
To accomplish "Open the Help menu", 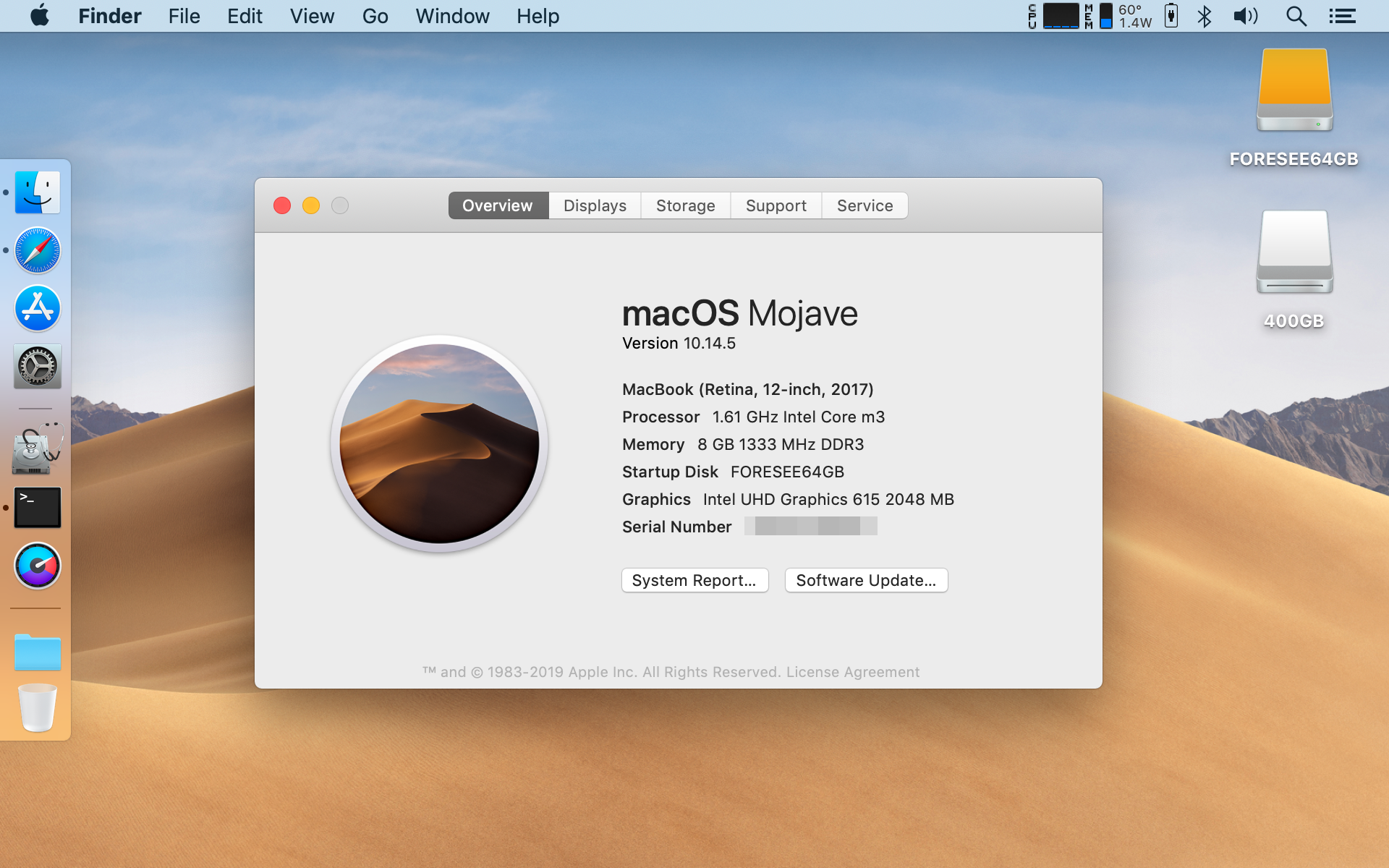I will [x=538, y=16].
